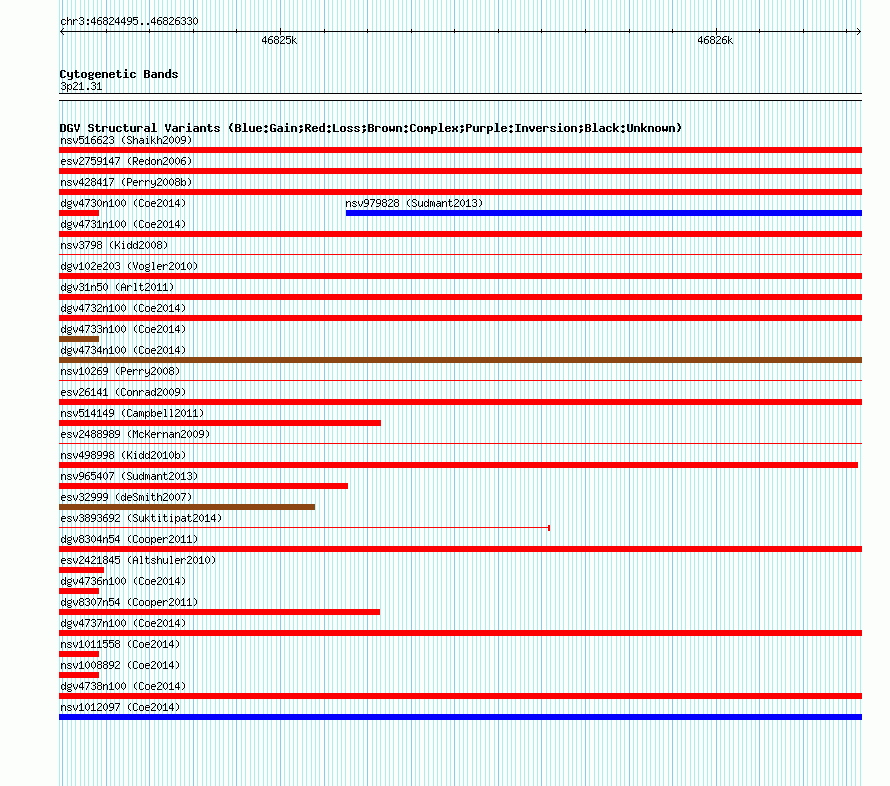This screenshot has width=890, height=786.
Task: Open dgv8307n54 (Cooper2011) variant
Action: coord(129,602)
